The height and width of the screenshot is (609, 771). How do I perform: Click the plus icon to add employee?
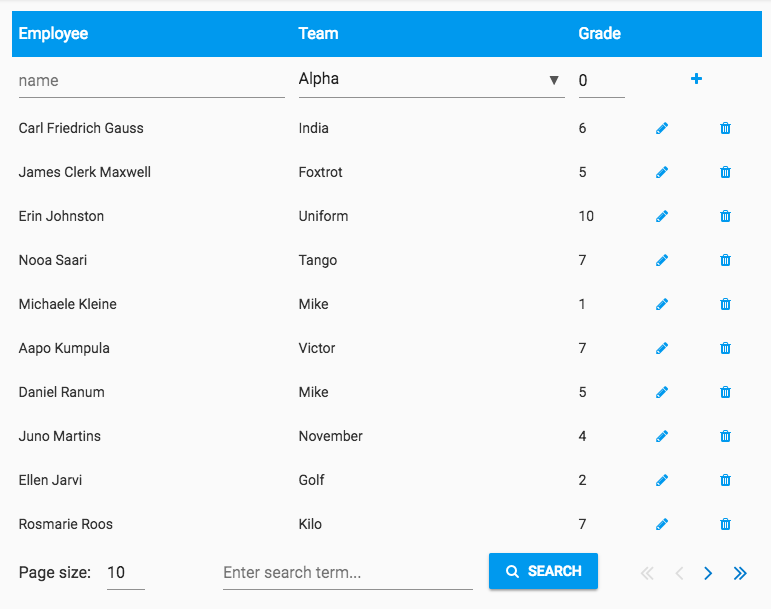696,79
